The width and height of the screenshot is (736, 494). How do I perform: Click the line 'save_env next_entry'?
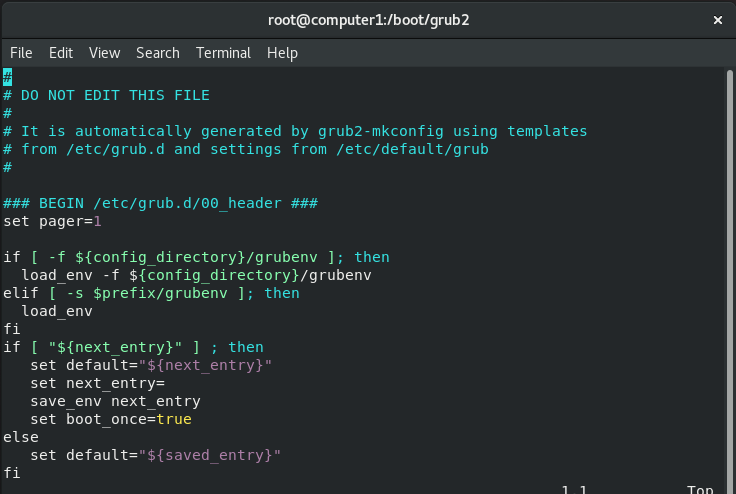115,401
